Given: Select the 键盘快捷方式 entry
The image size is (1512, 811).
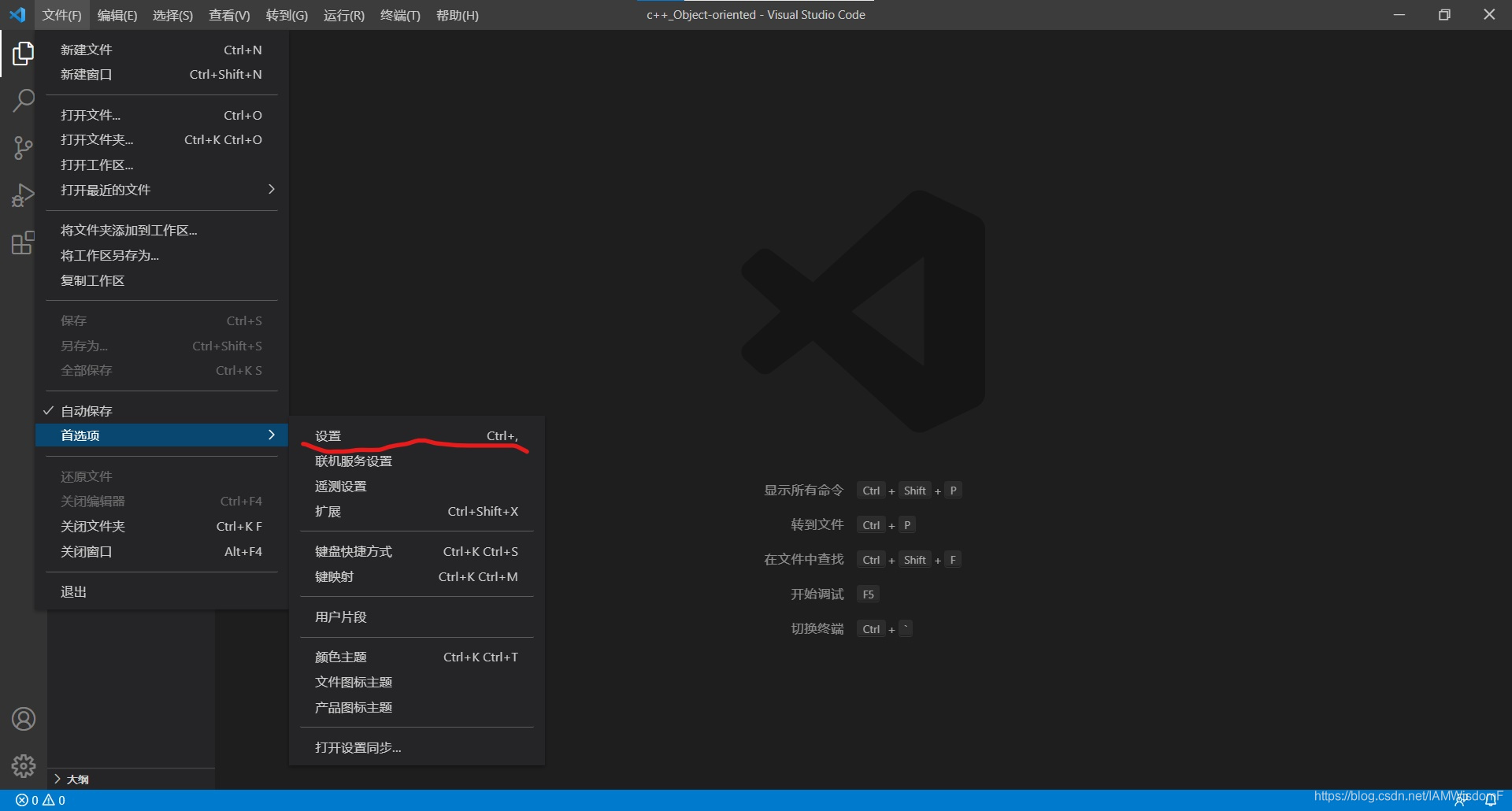Looking at the screenshot, I should (x=354, y=551).
